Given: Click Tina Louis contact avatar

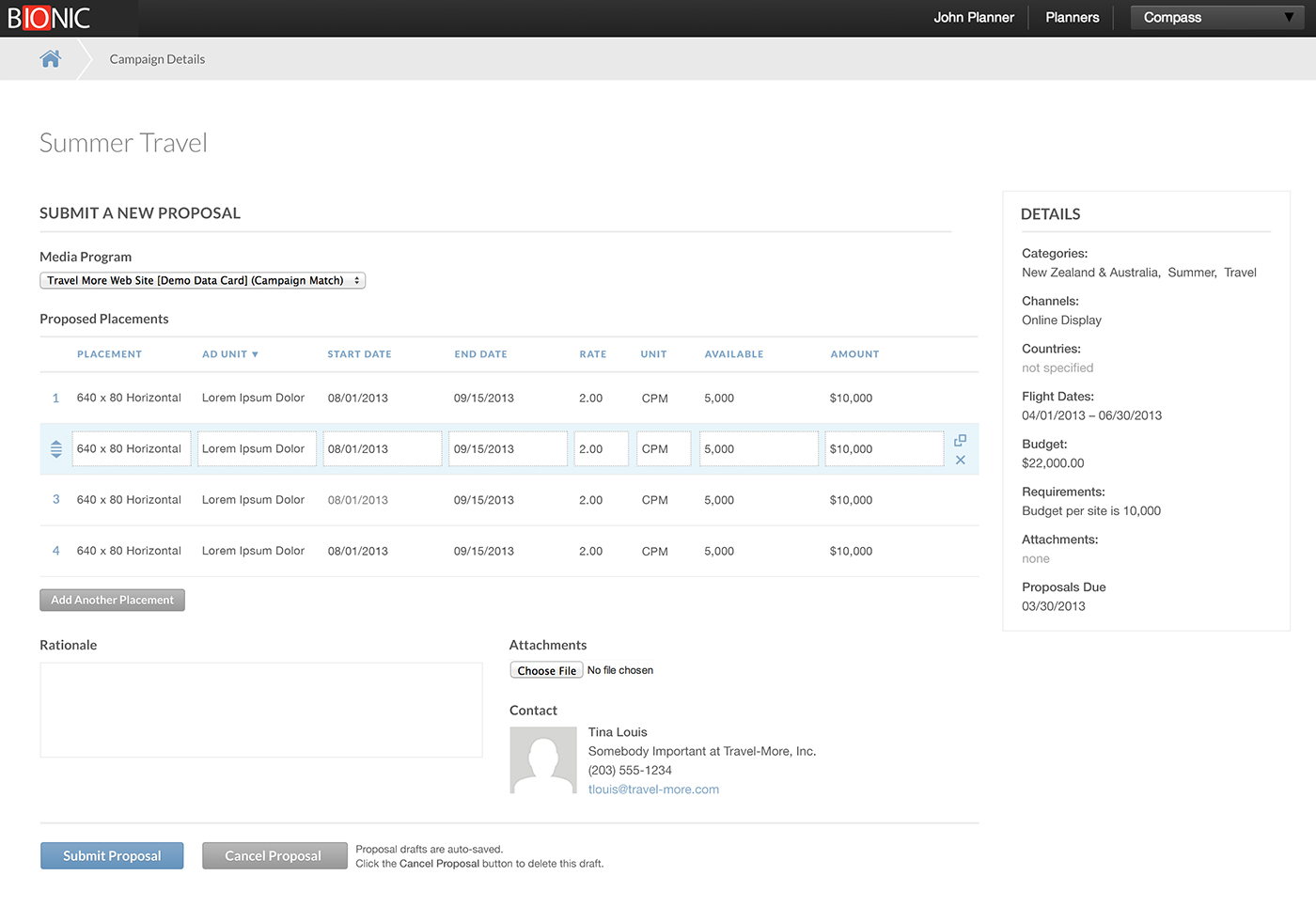Looking at the screenshot, I should [542, 760].
